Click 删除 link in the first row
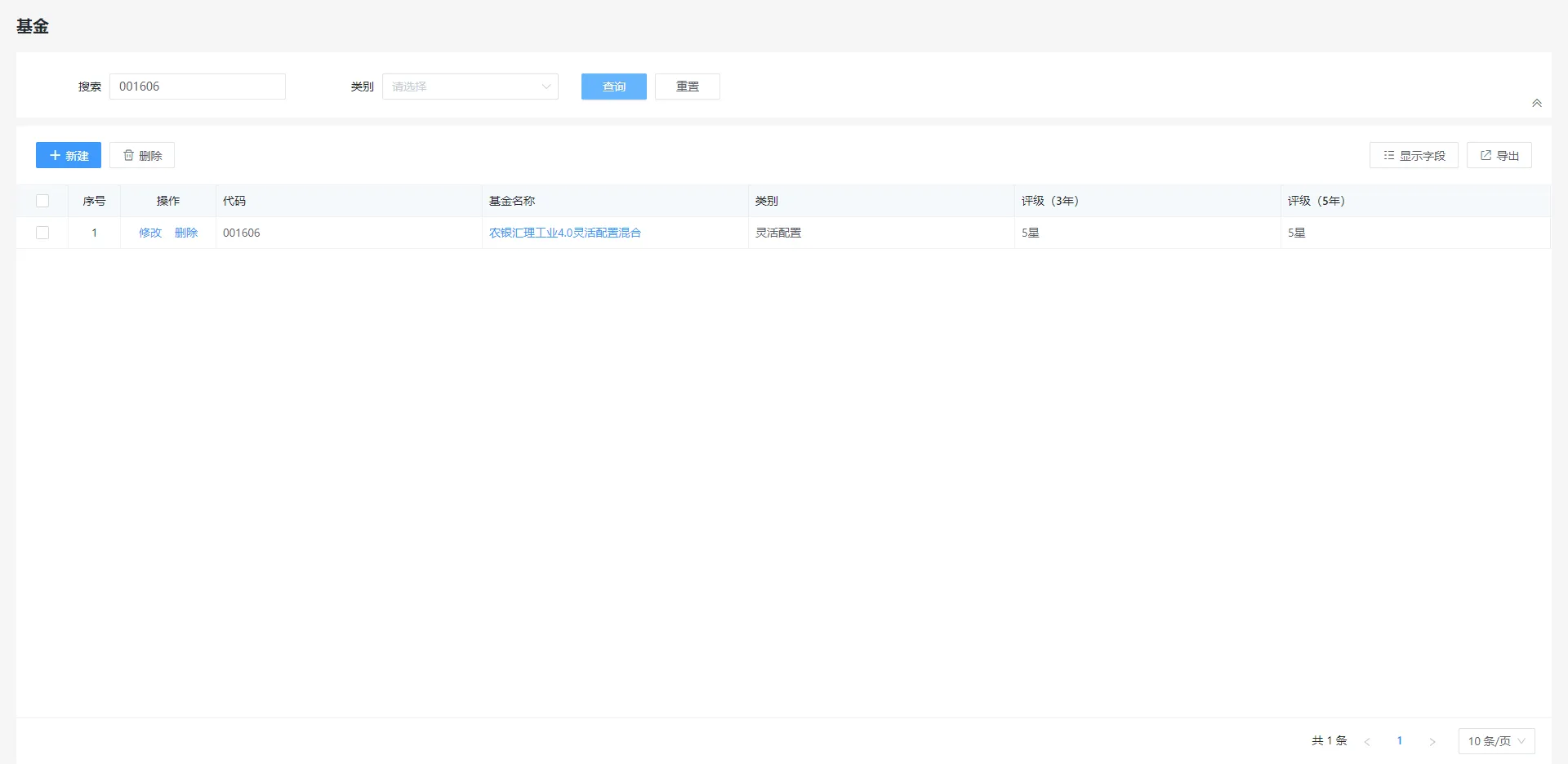This screenshot has height=764, width=1568. 186,233
